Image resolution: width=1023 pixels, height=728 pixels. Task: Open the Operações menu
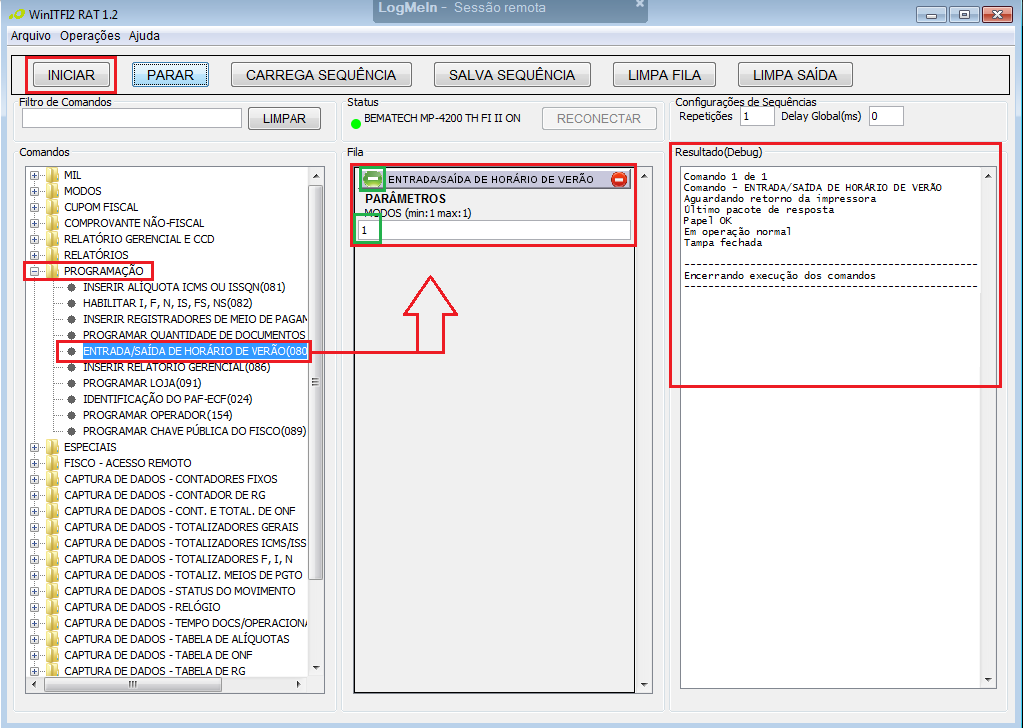tap(90, 35)
